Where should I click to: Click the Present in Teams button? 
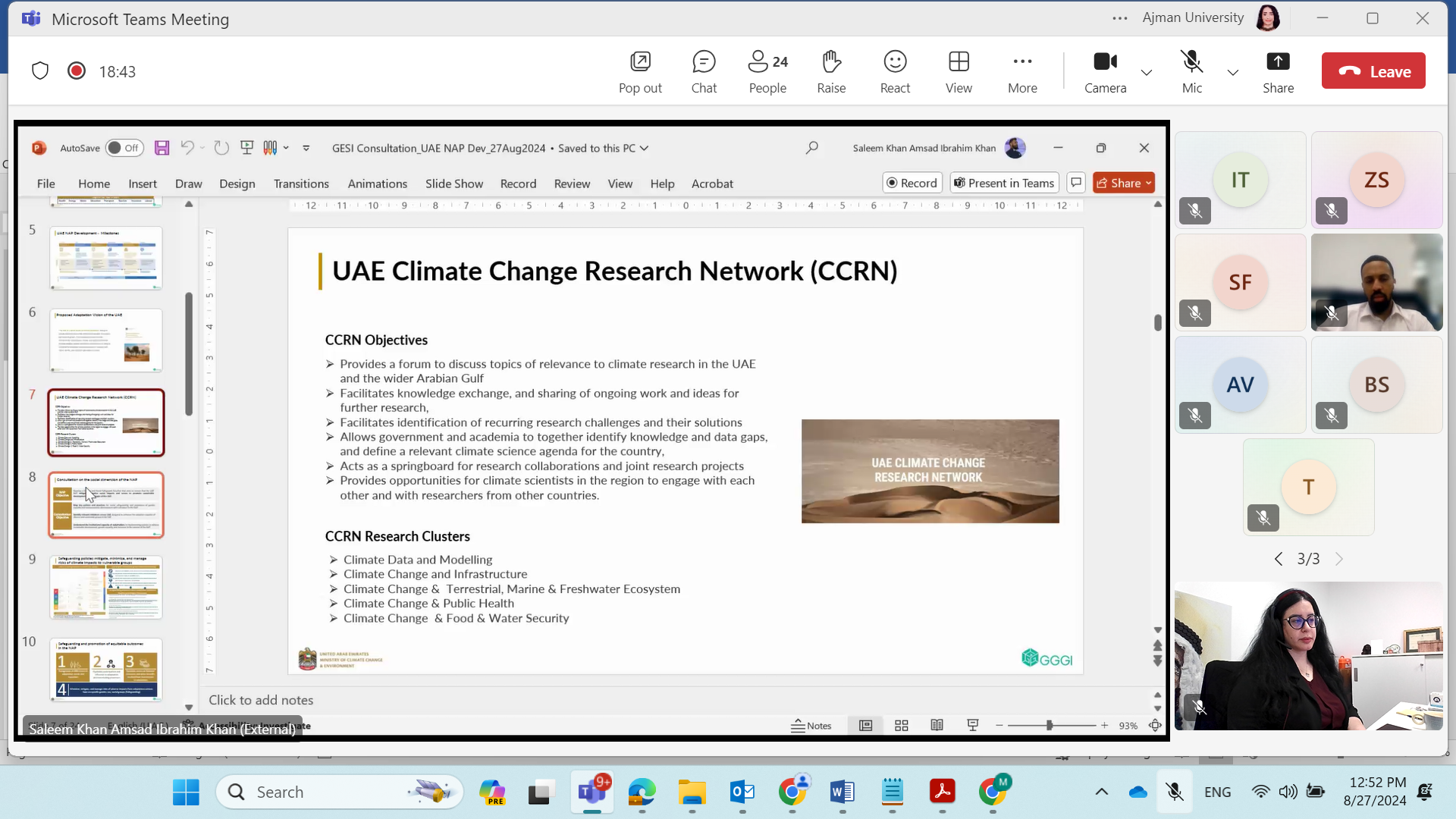pos(1004,183)
